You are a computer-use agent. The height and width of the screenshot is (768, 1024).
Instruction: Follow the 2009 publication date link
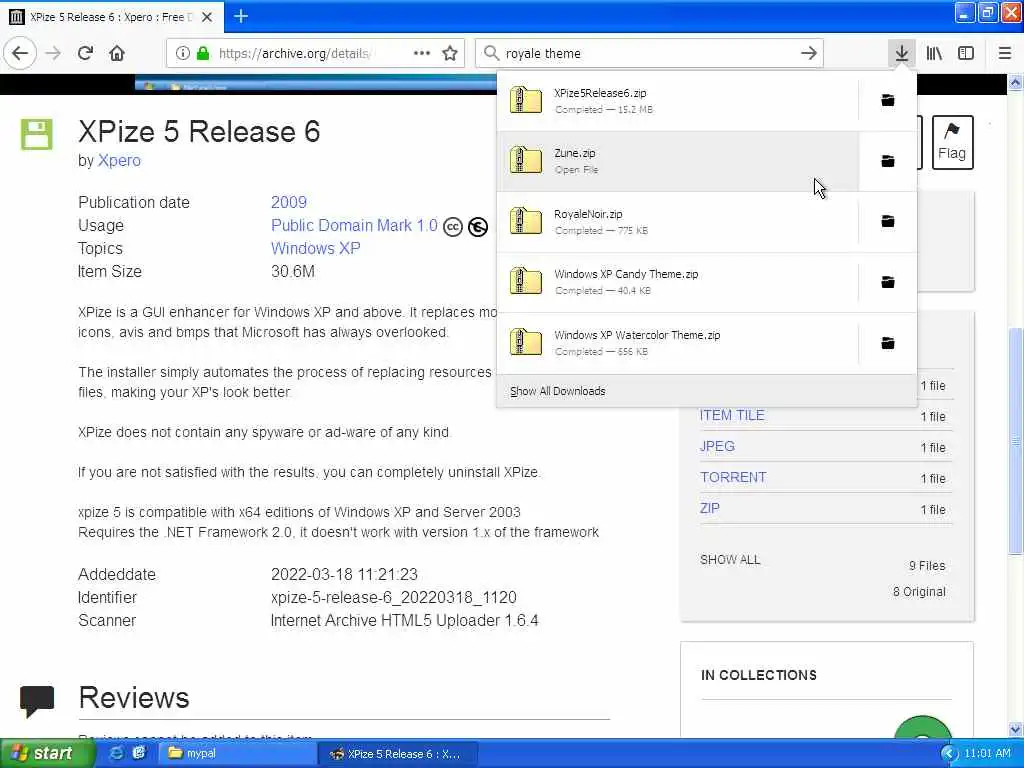(289, 202)
